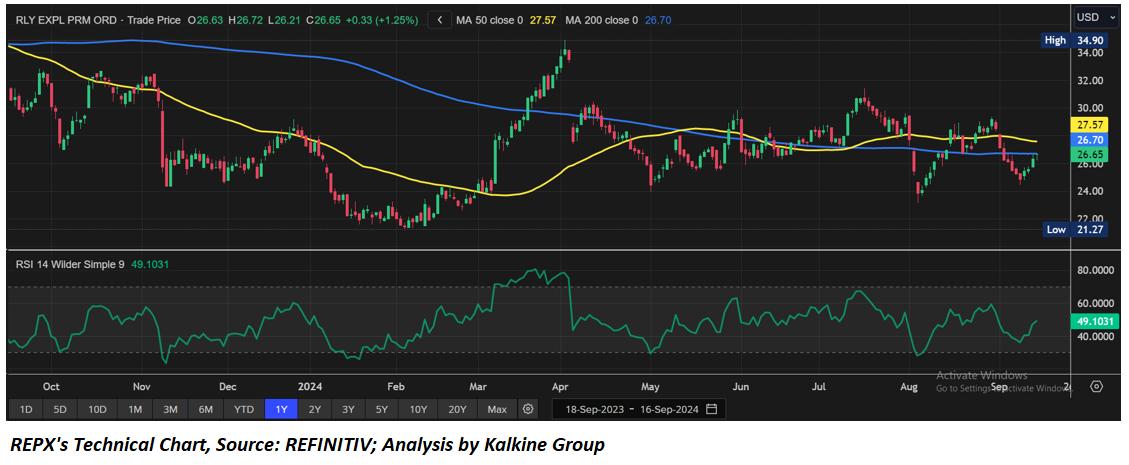The height and width of the screenshot is (465, 1129).
Task: Select the 5D time range
Action: (60, 410)
